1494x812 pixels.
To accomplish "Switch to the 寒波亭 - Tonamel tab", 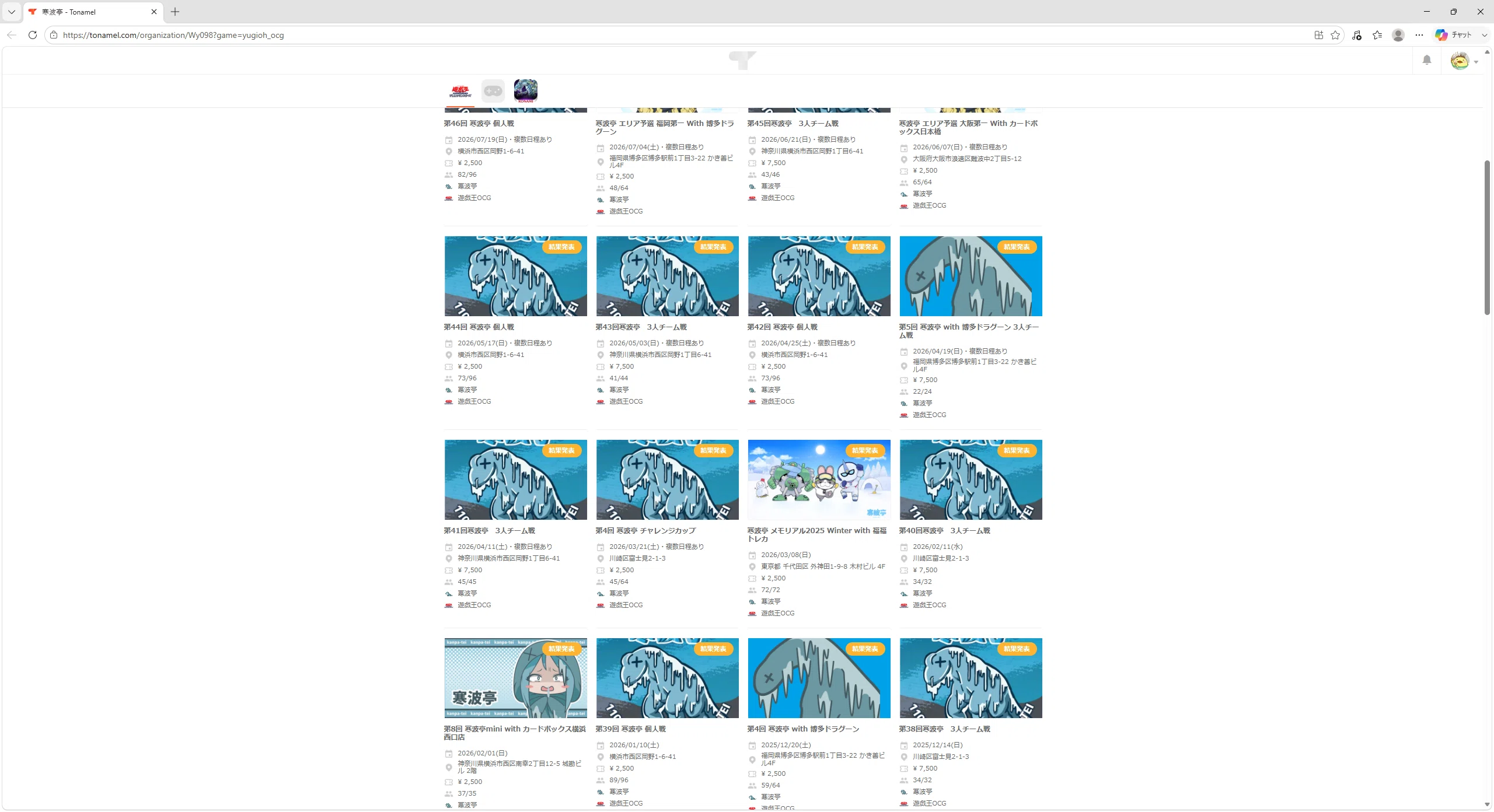I will 93,12.
